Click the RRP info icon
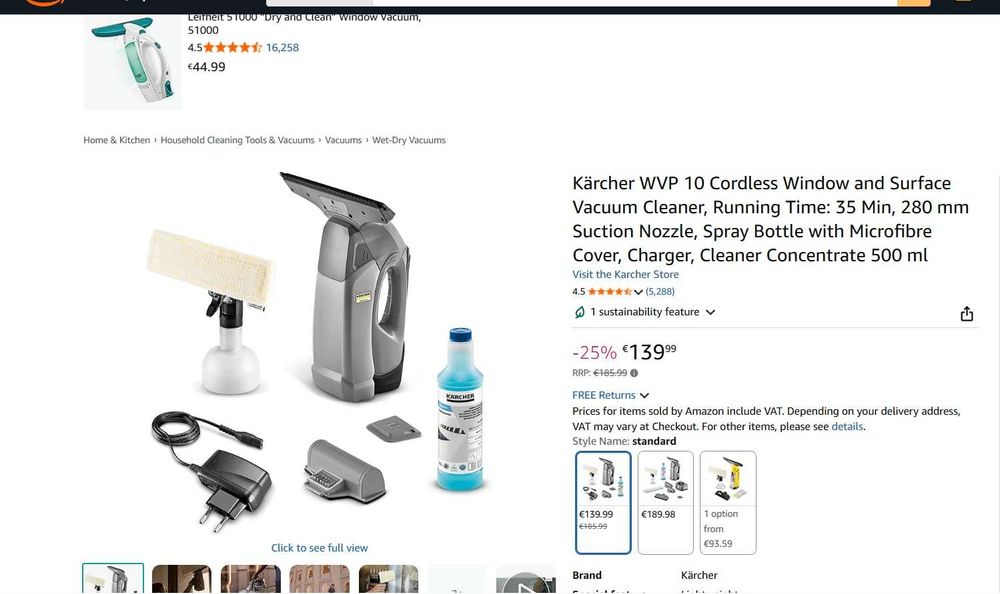The image size is (1000, 594). click(634, 373)
